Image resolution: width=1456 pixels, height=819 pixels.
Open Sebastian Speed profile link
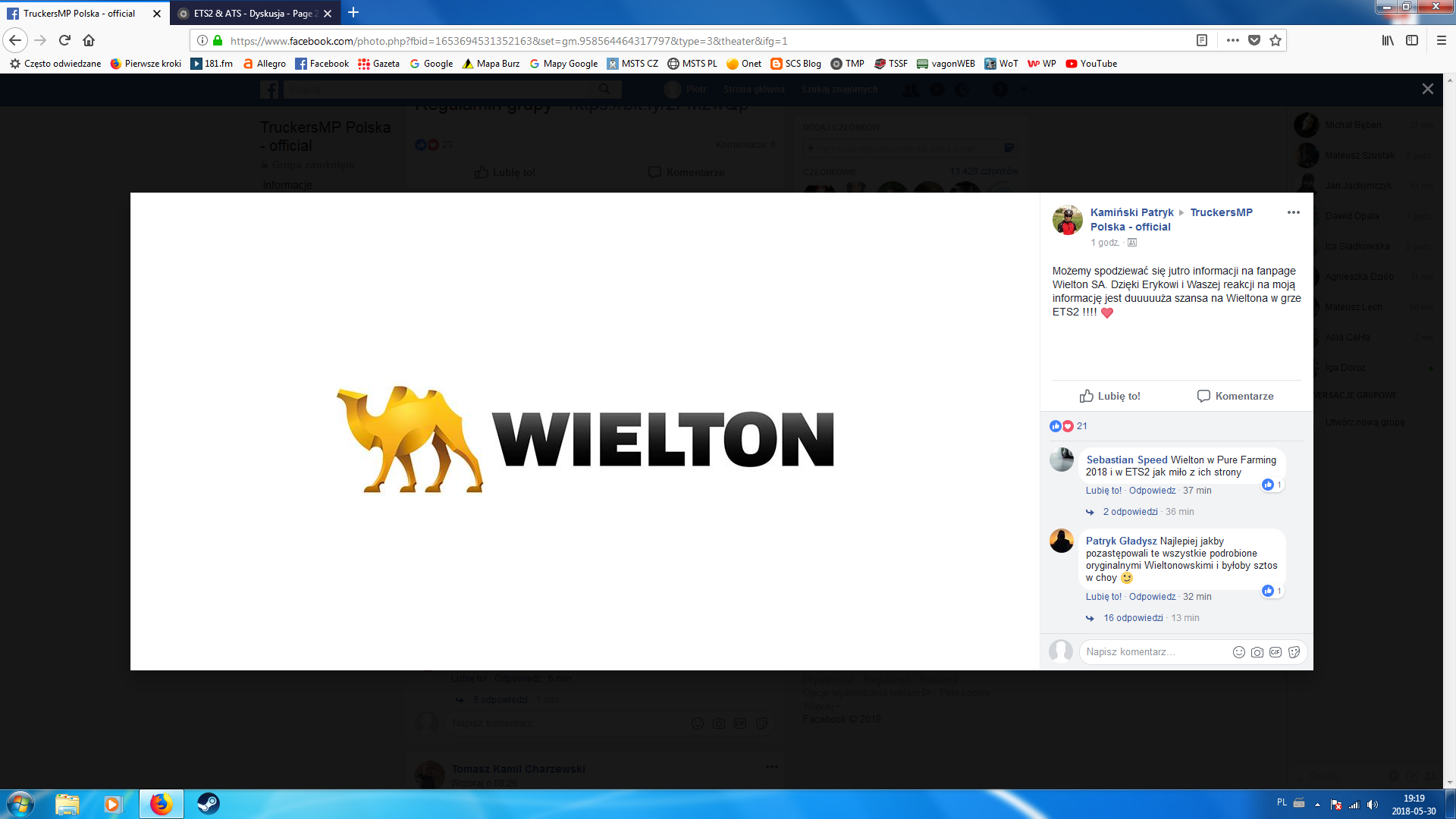[x=1126, y=460]
